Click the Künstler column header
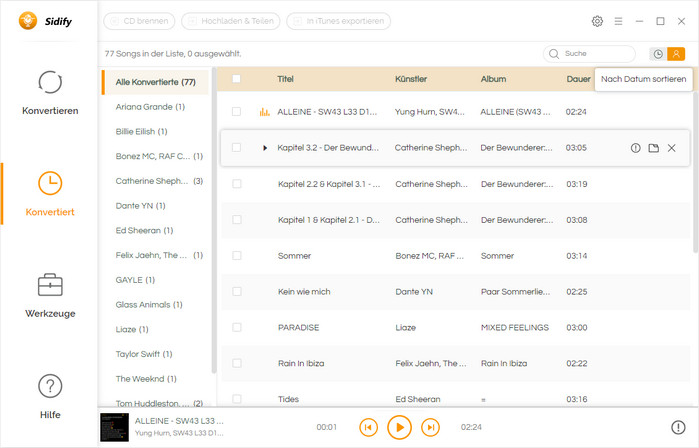 click(411, 79)
